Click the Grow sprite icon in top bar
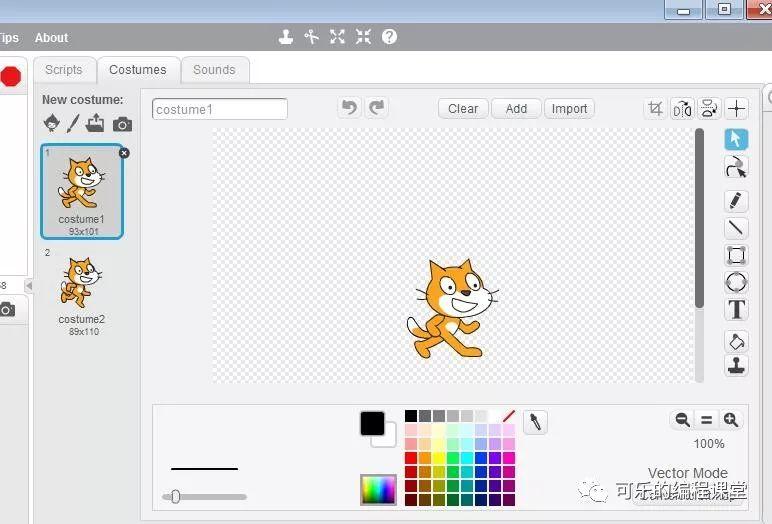772x524 pixels. (x=337, y=36)
